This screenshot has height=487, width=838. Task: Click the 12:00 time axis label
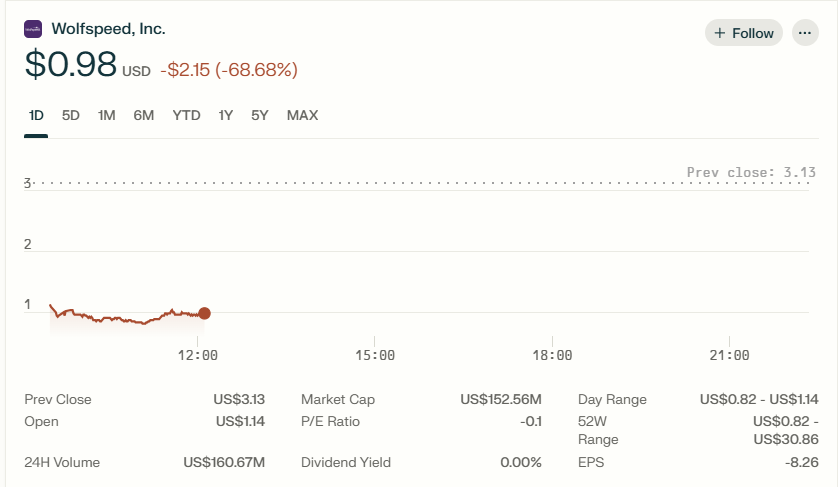click(198, 355)
